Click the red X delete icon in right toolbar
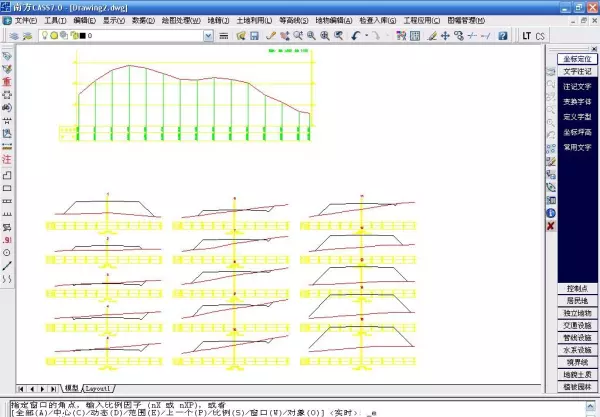This screenshot has width=600, height=417. pyautogui.click(x=551, y=226)
